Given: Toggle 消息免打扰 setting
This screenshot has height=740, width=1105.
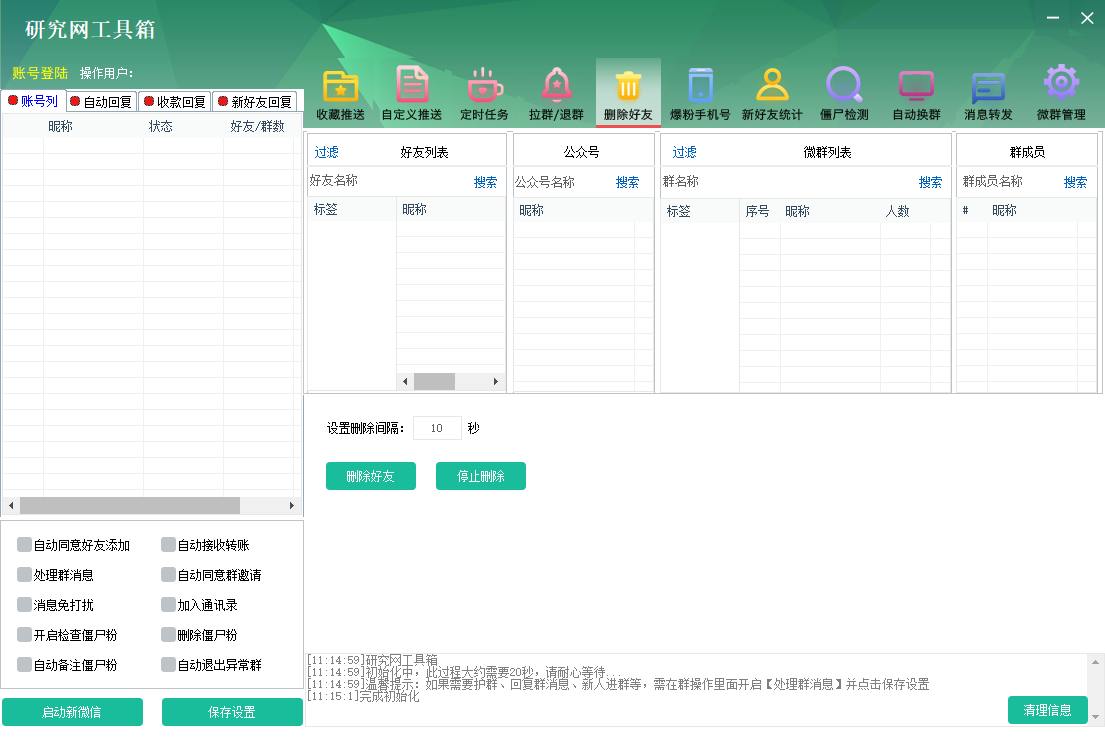Looking at the screenshot, I should (22, 605).
